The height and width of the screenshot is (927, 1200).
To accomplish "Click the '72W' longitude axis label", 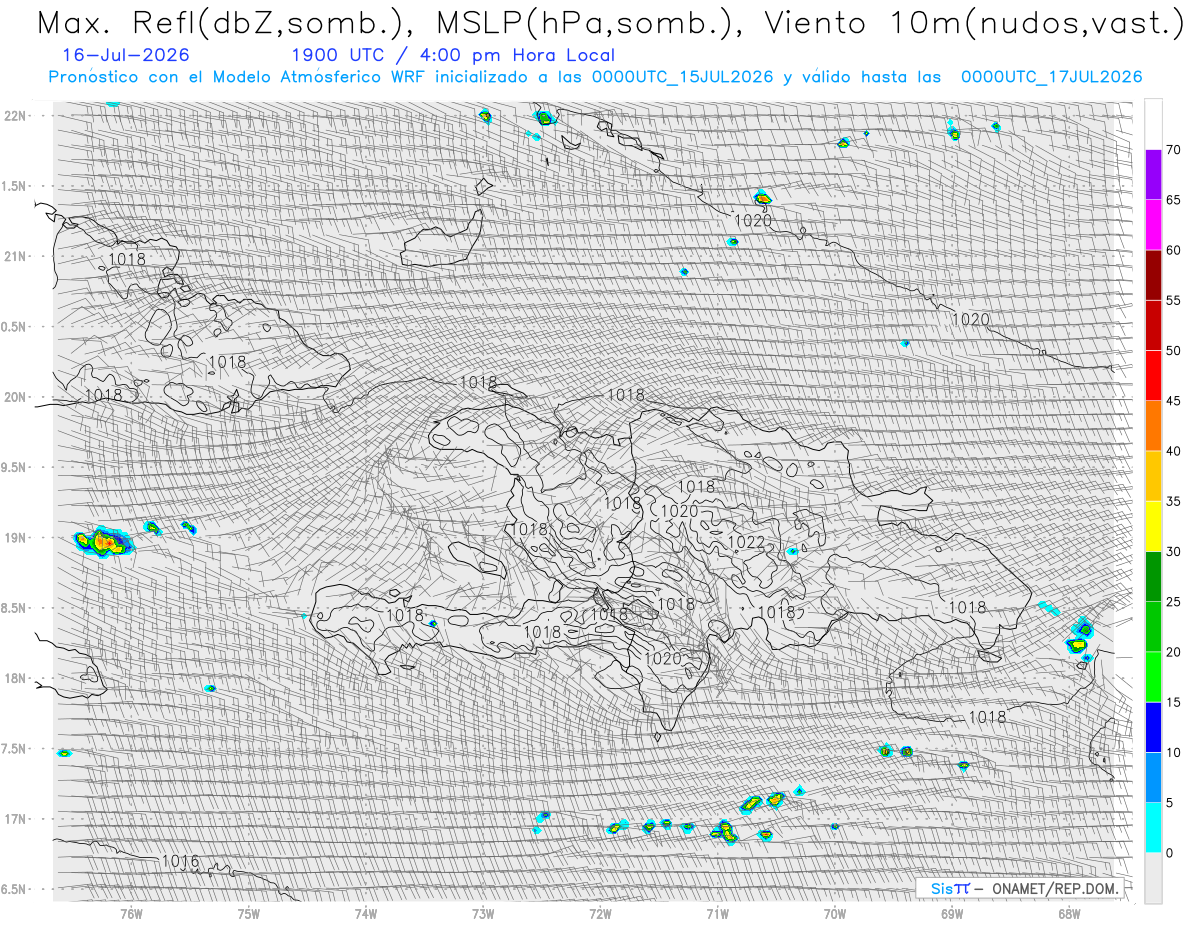I will (600, 912).
